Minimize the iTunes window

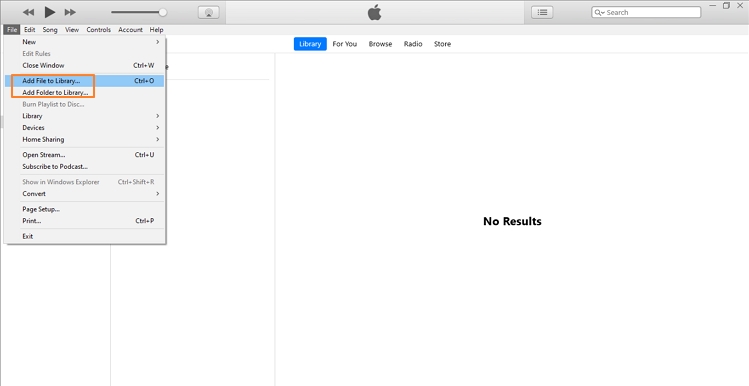click(x=712, y=6)
